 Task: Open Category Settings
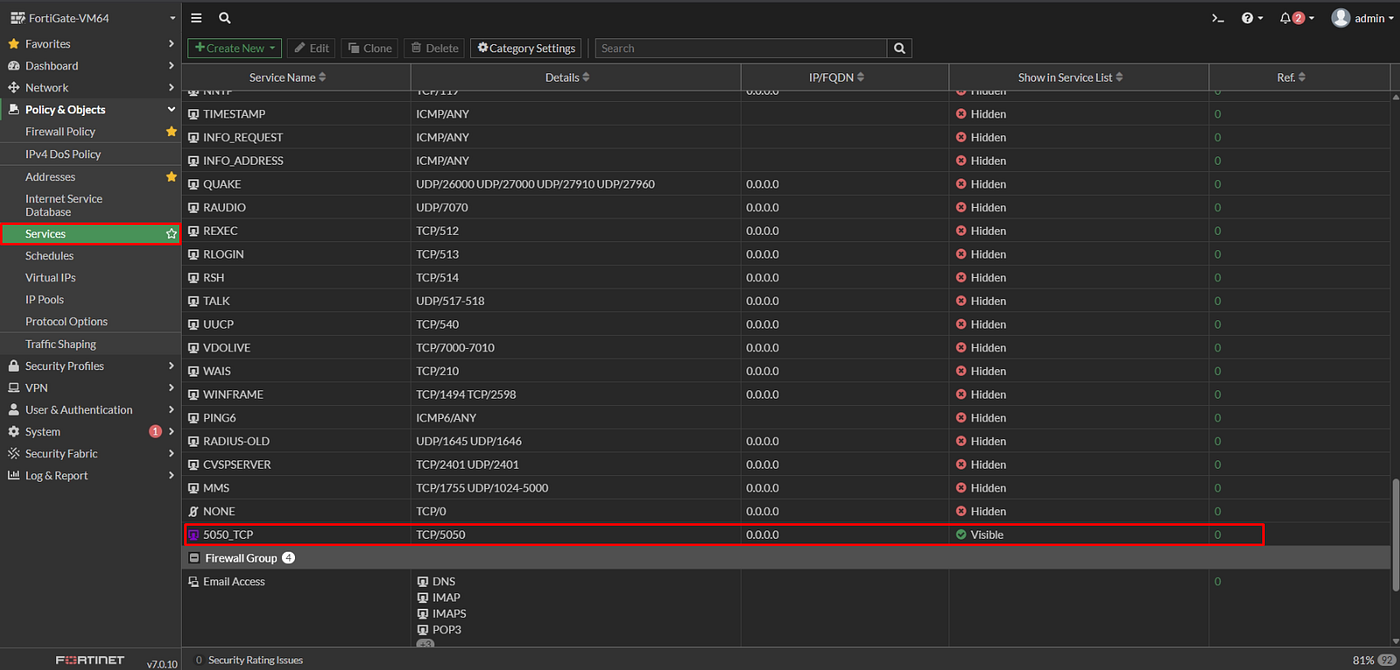526,48
